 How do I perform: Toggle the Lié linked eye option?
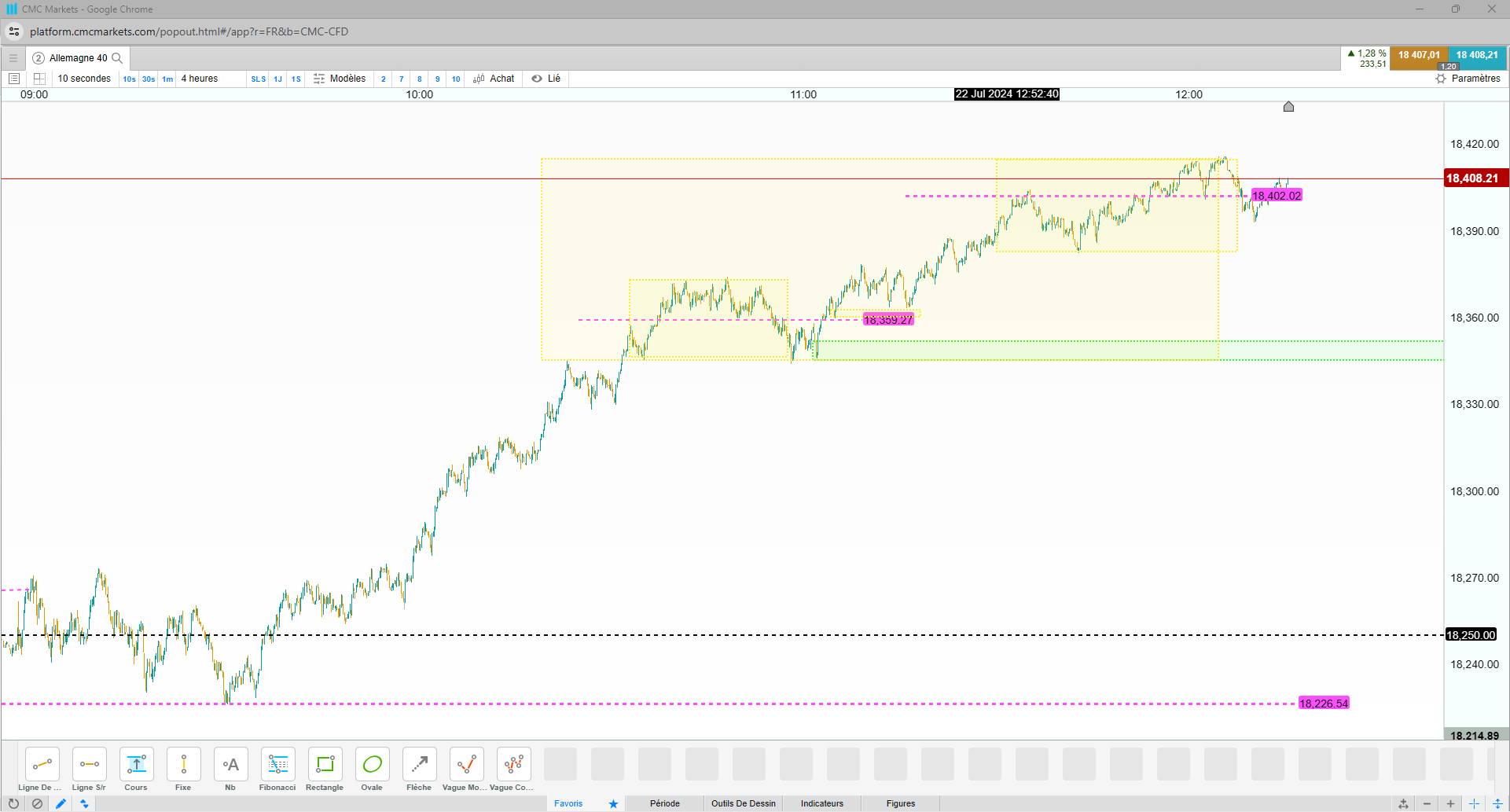click(546, 79)
